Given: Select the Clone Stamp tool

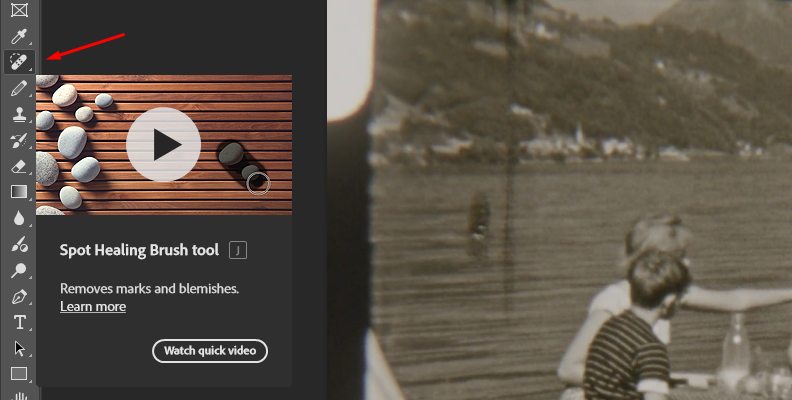Looking at the screenshot, I should point(19,115).
